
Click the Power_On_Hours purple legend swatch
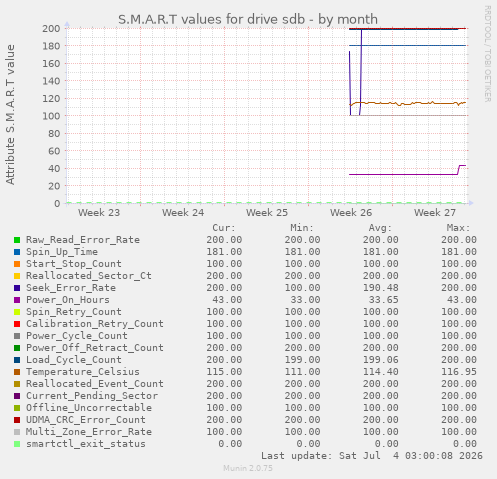tap(17, 300)
